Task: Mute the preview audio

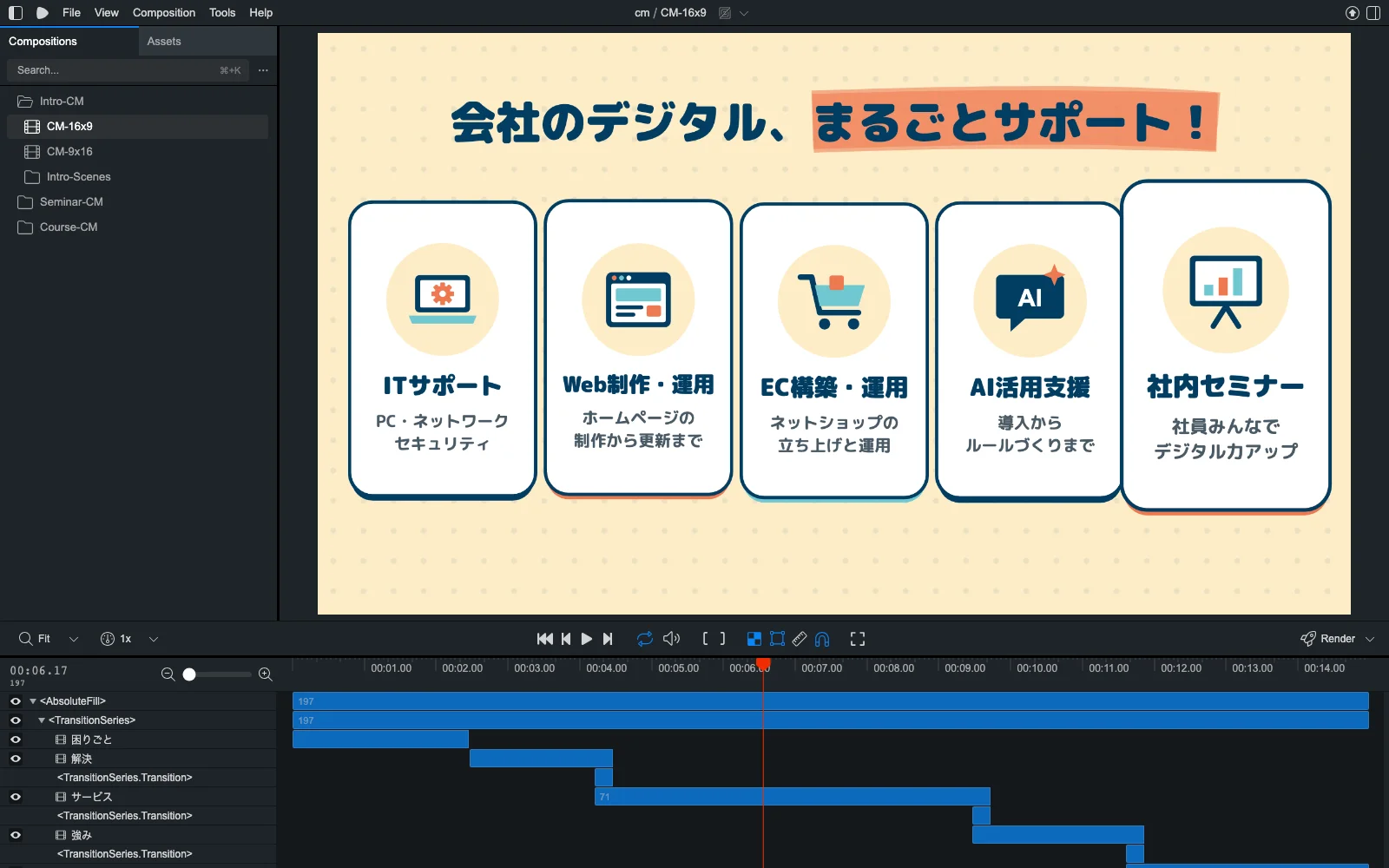Action: pyautogui.click(x=671, y=639)
